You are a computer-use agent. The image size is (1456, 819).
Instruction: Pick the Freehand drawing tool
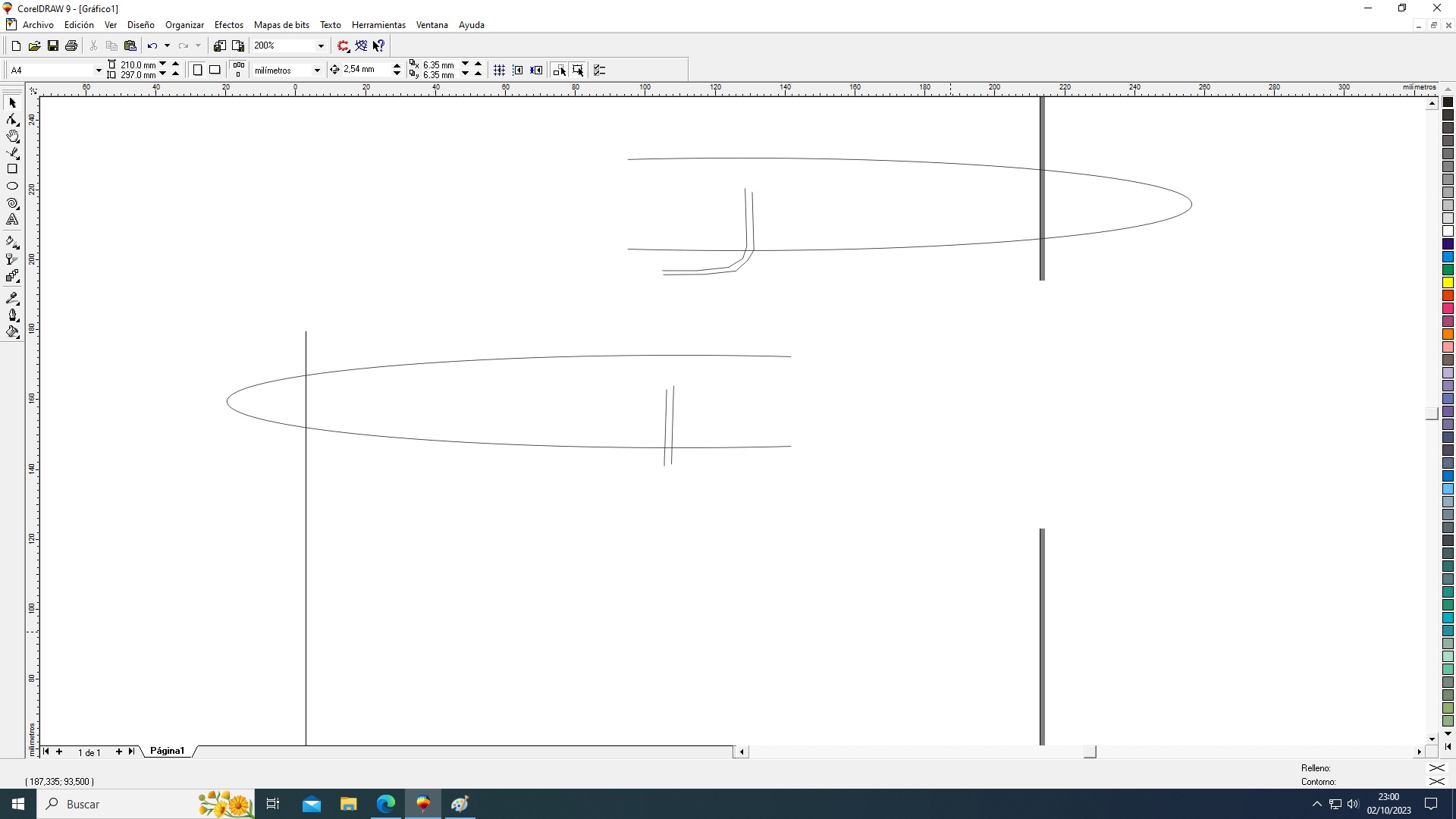pos(12,152)
